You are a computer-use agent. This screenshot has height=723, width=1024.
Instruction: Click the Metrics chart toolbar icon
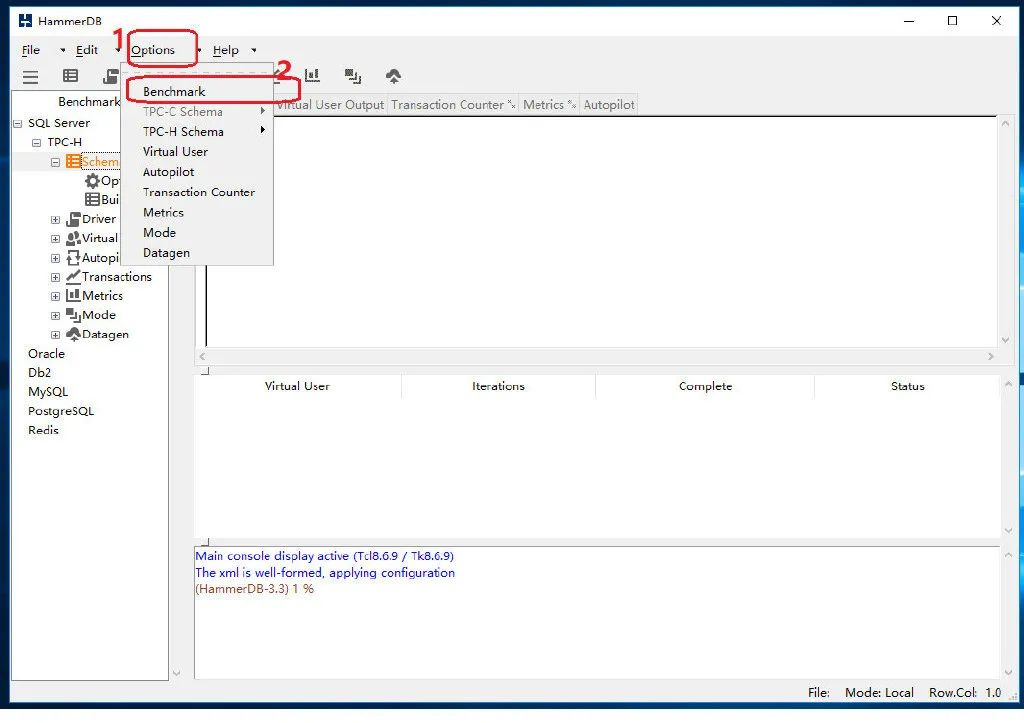pos(313,76)
